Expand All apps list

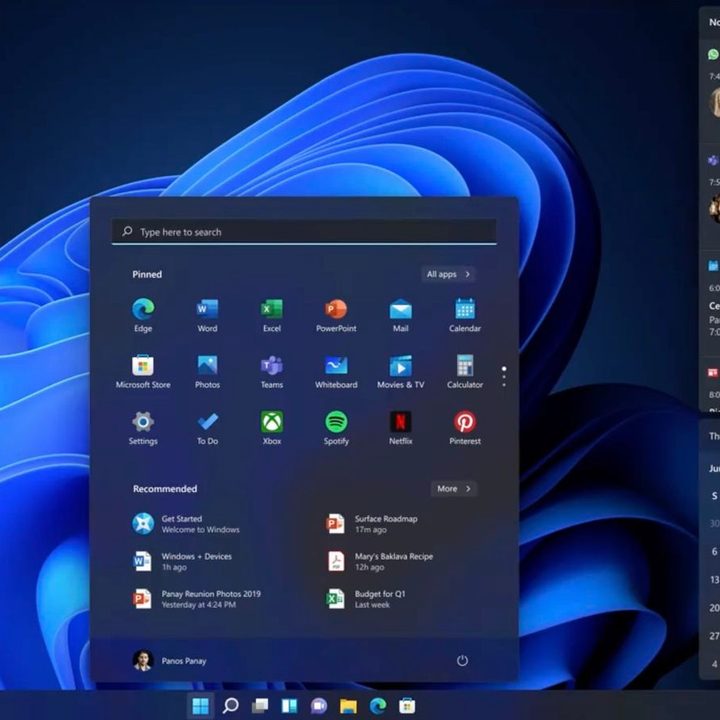[448, 274]
